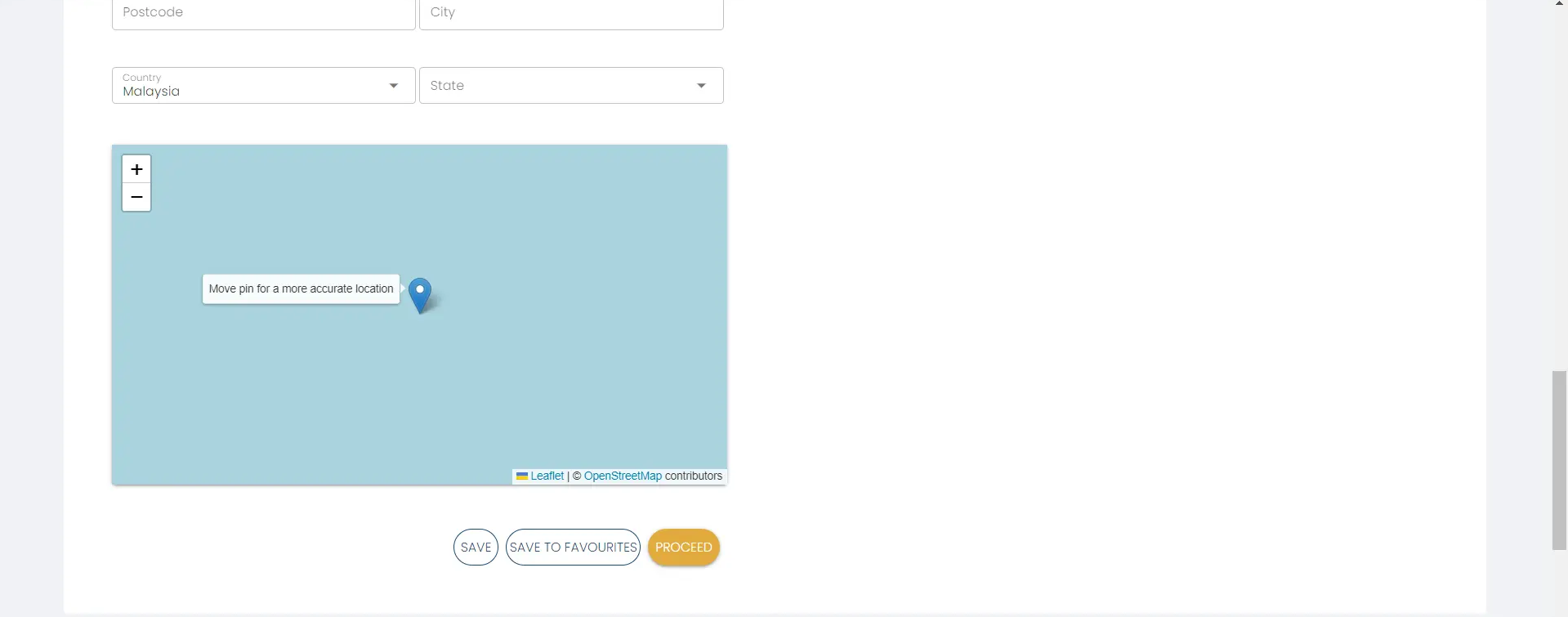The image size is (1568, 617).
Task: Click the flag icon beside Leaflet
Action: coord(522,476)
